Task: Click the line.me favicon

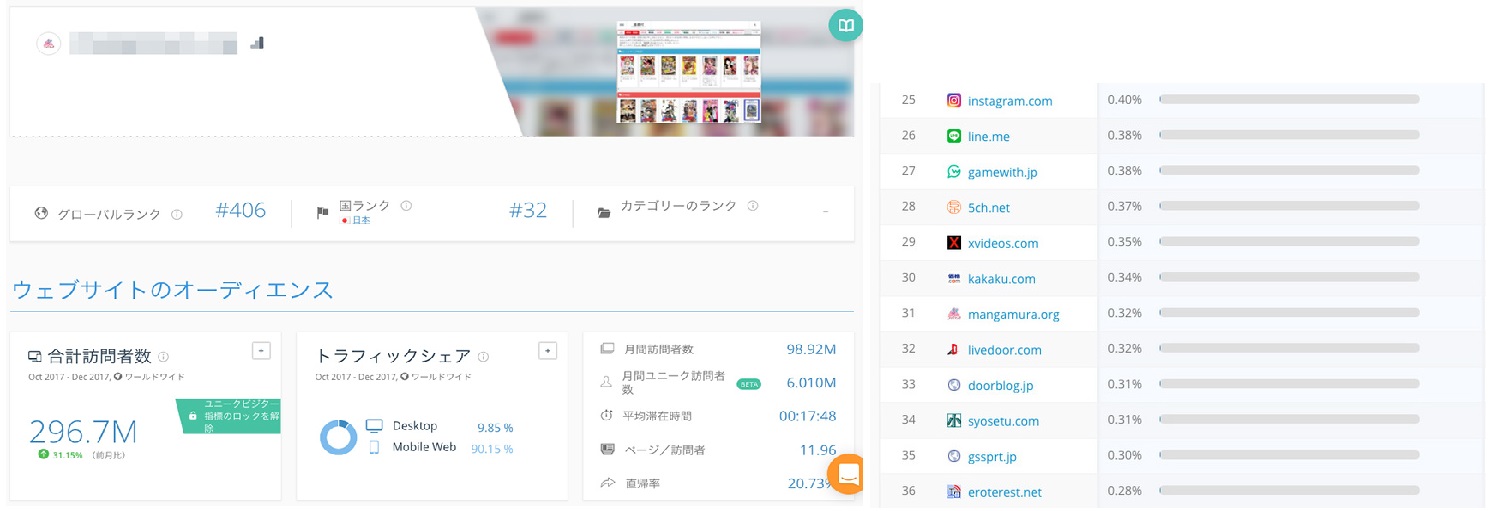Action: 954,136
